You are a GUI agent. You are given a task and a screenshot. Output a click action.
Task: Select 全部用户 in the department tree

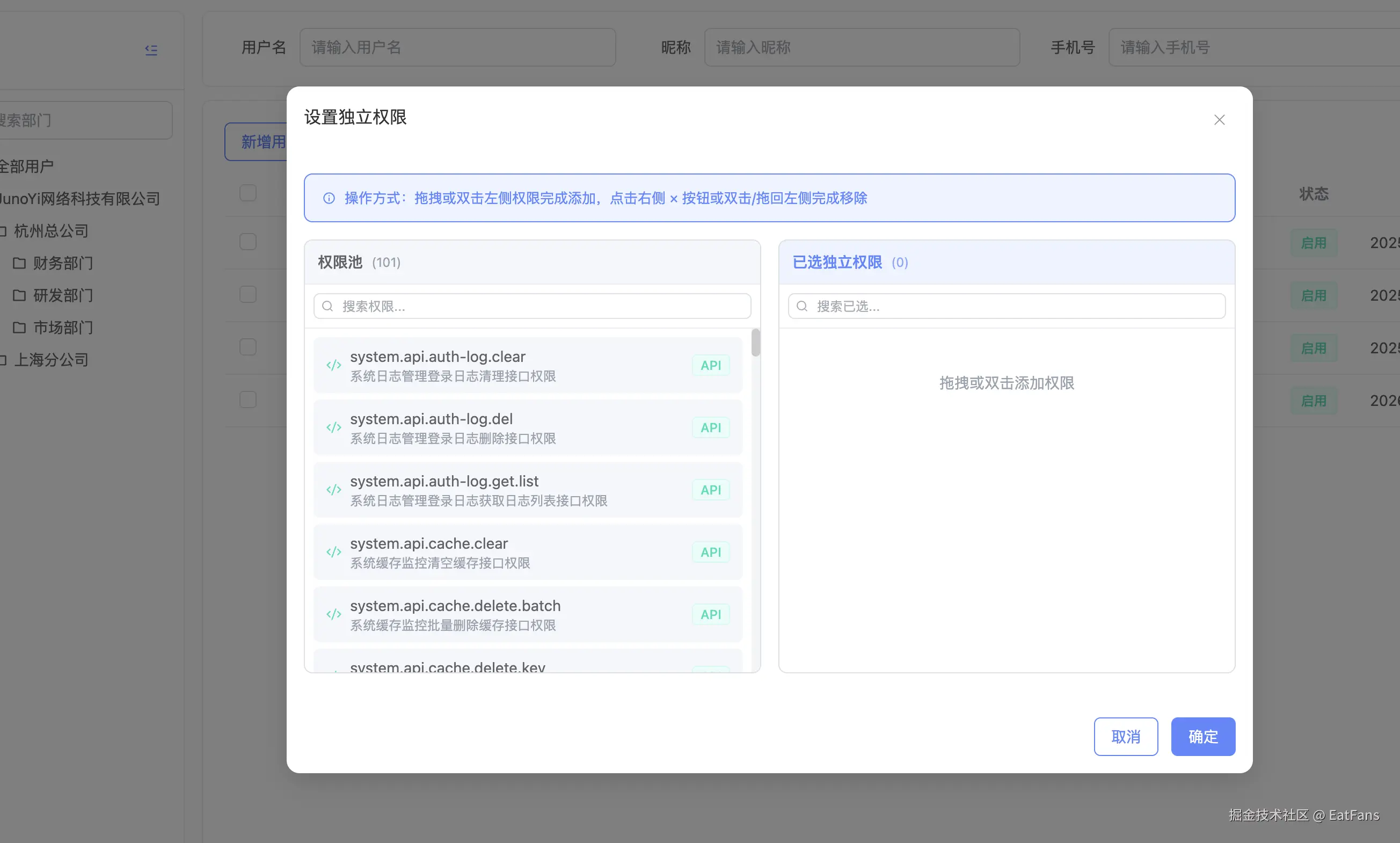[x=27, y=165]
